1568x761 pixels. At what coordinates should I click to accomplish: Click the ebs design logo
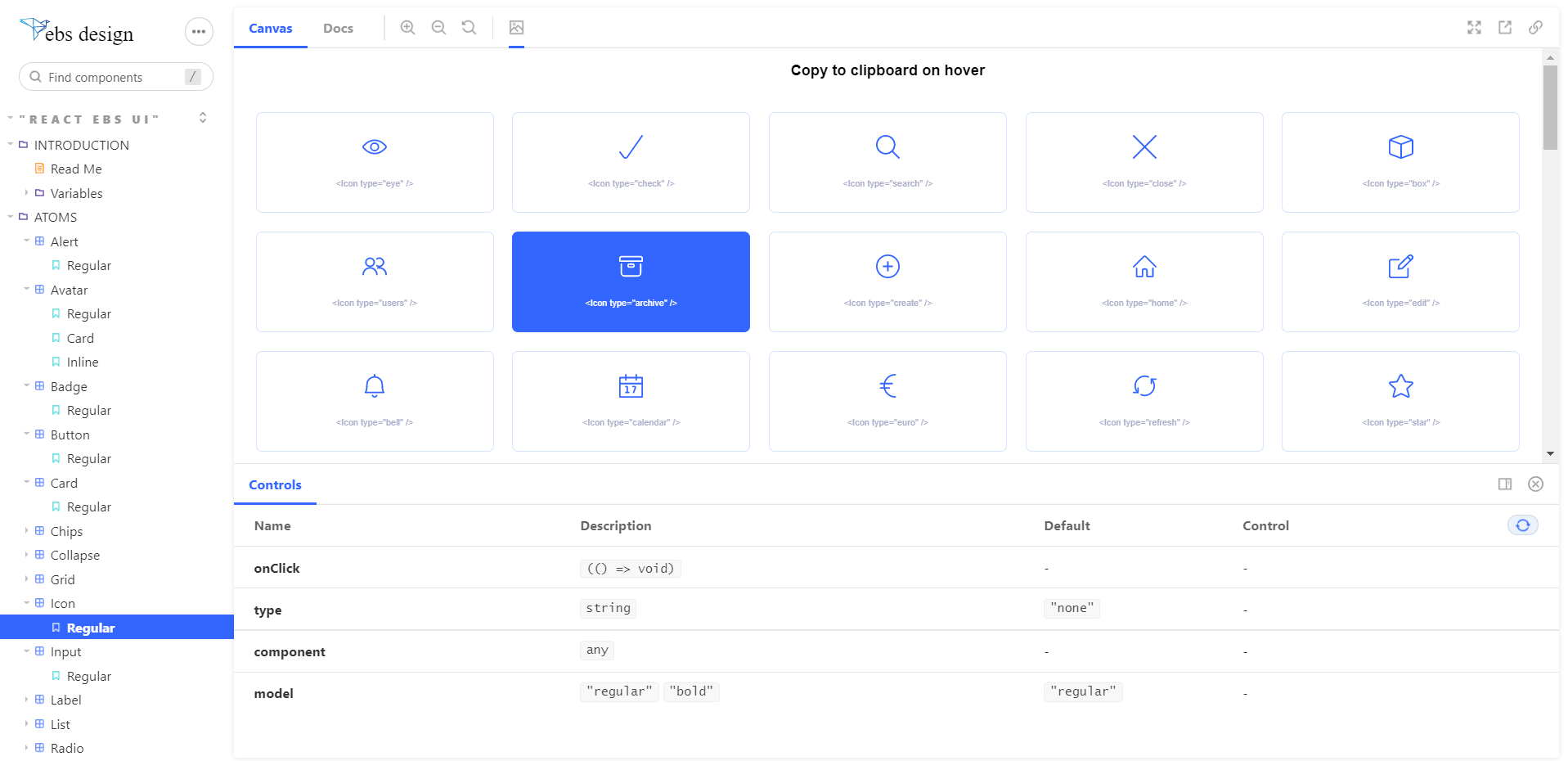coord(76,32)
